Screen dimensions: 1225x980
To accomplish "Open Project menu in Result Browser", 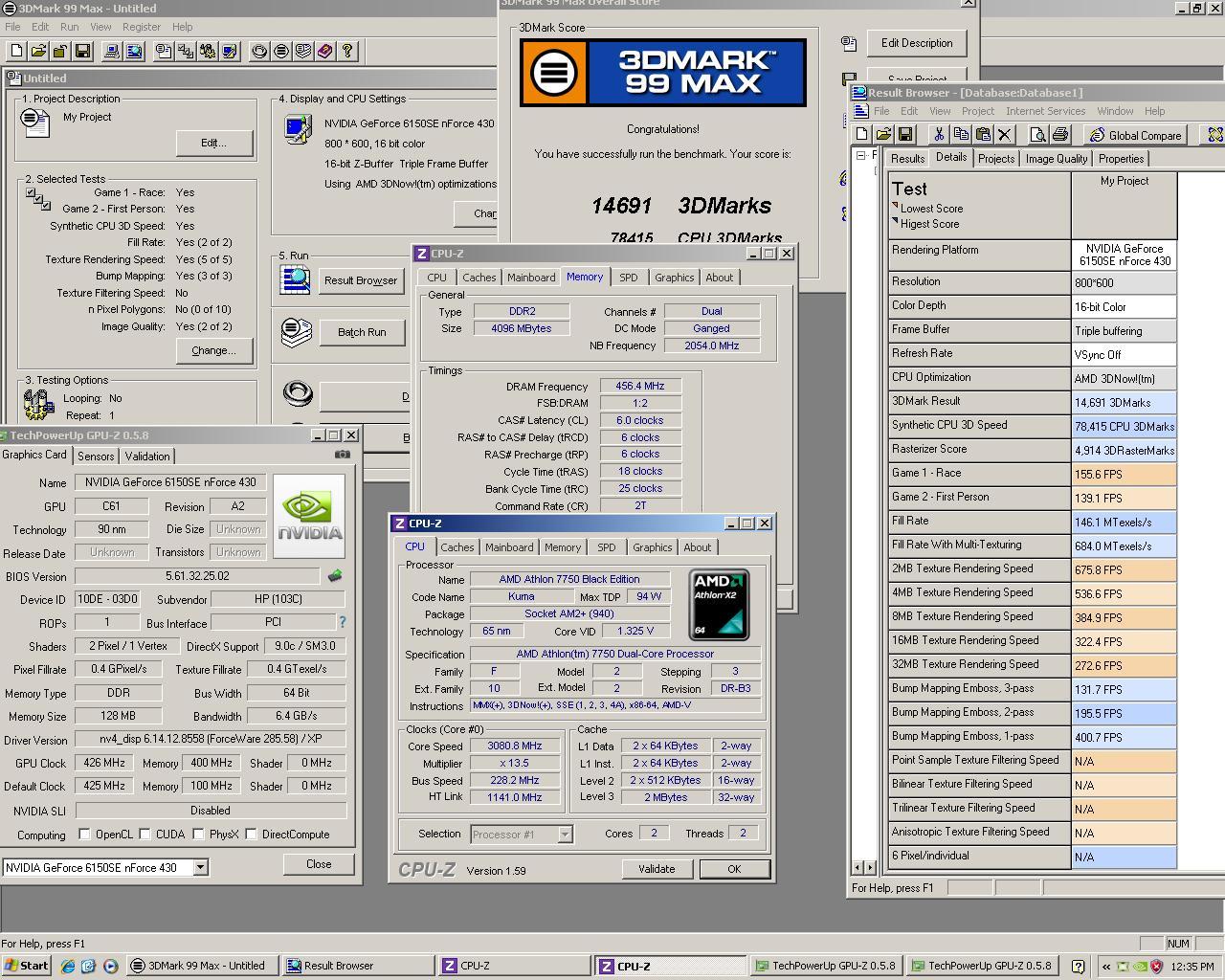I will click(x=978, y=111).
